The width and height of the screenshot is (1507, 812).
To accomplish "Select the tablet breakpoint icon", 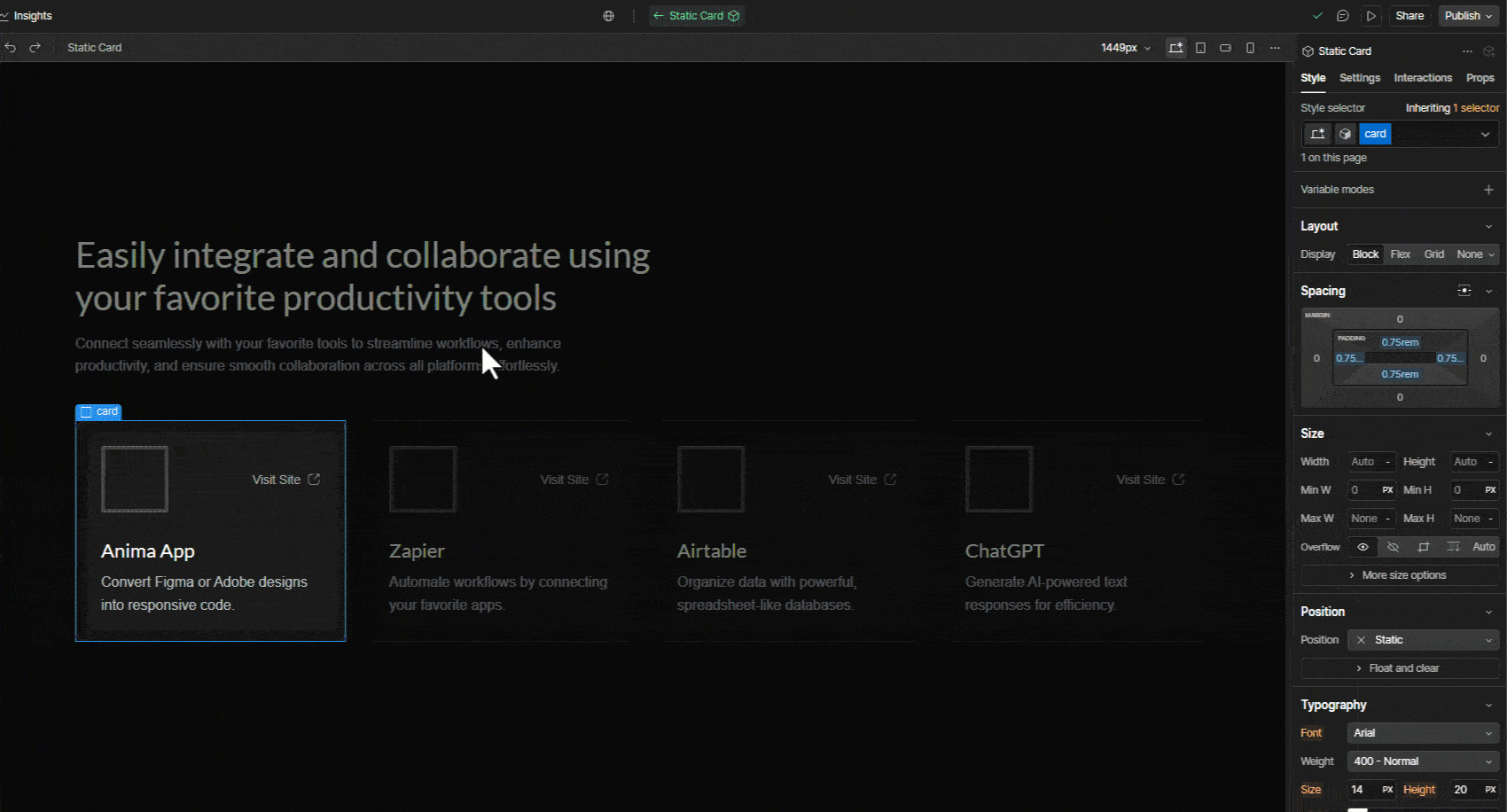I will click(1200, 48).
